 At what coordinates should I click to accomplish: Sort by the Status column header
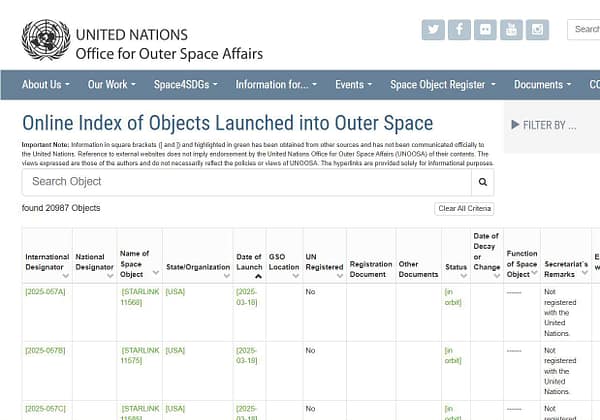click(x=455, y=267)
